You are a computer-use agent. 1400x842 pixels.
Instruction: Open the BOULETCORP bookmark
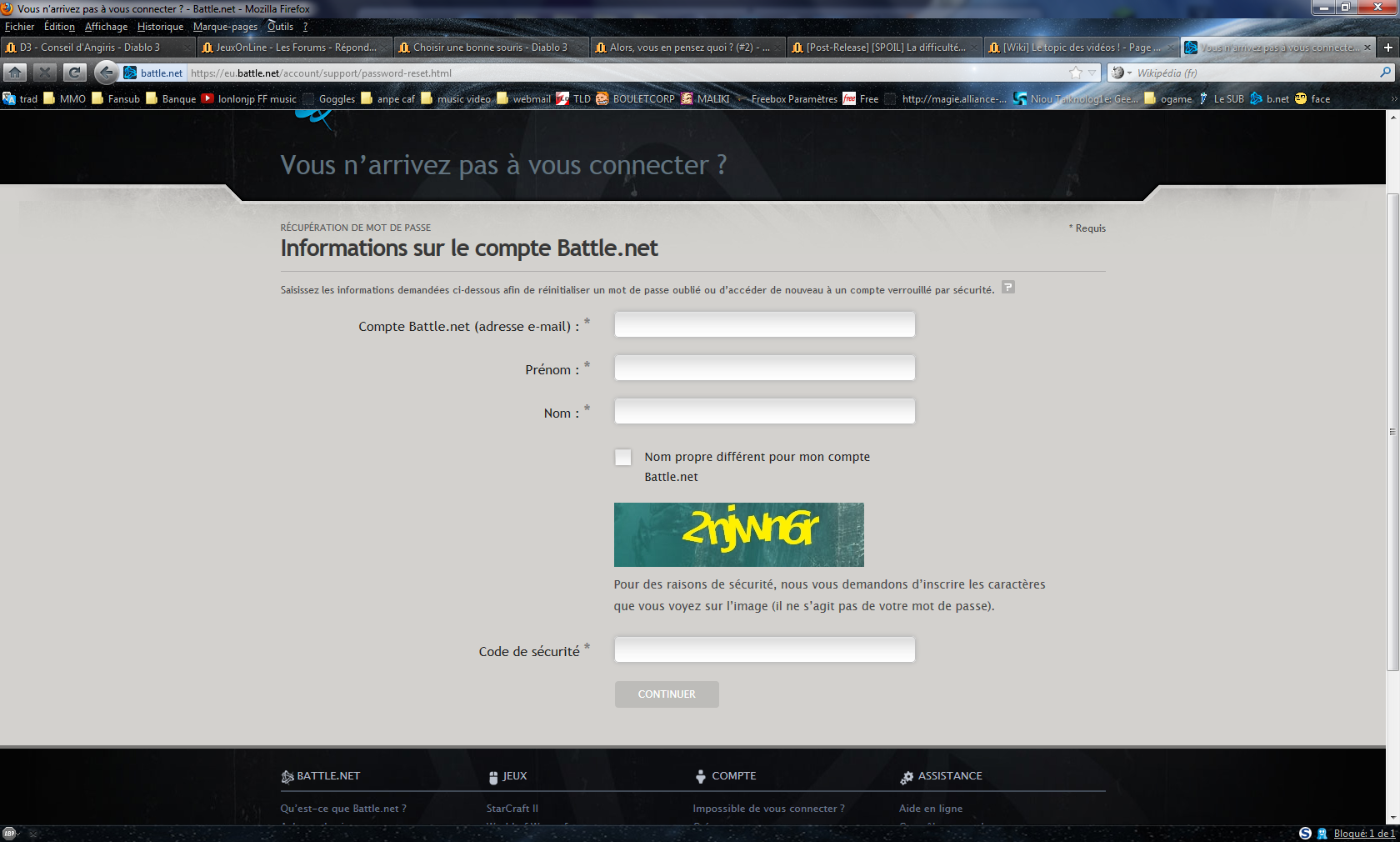click(636, 98)
